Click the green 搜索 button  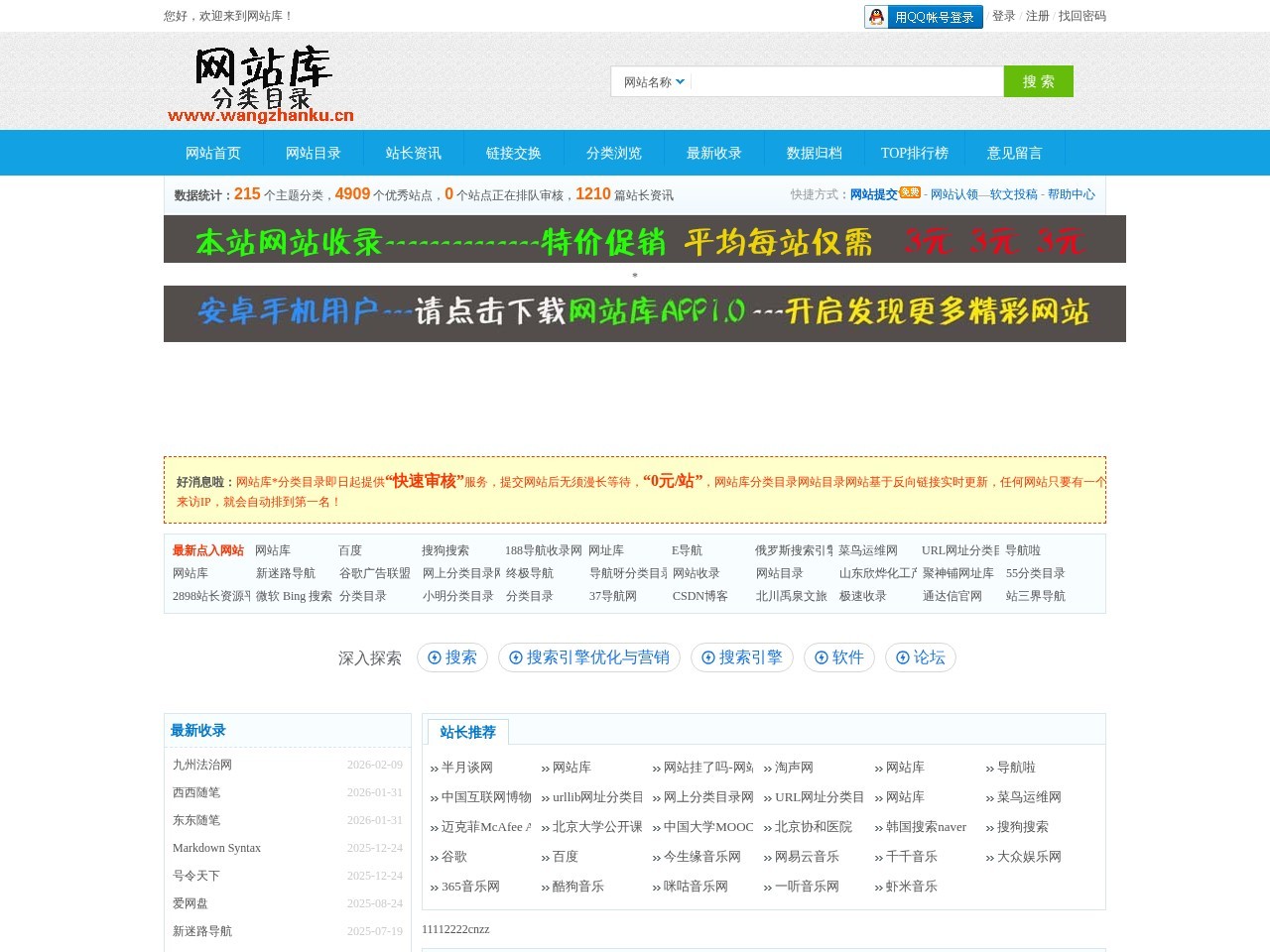[x=1038, y=81]
